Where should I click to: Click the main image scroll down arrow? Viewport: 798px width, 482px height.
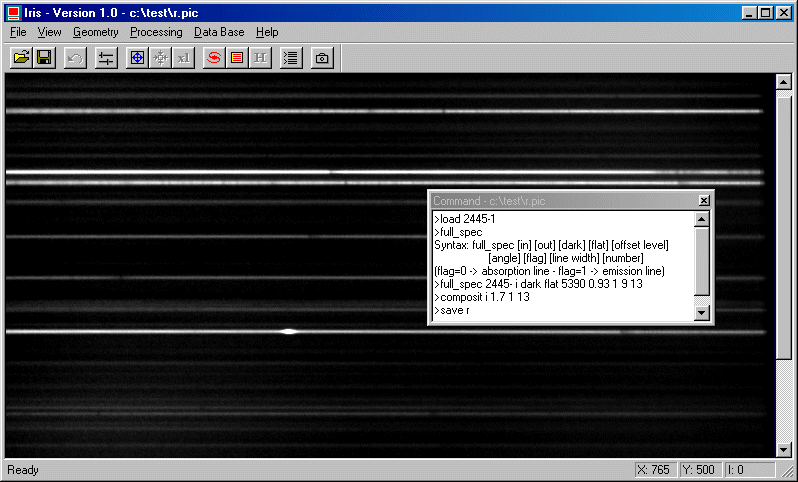click(x=783, y=449)
